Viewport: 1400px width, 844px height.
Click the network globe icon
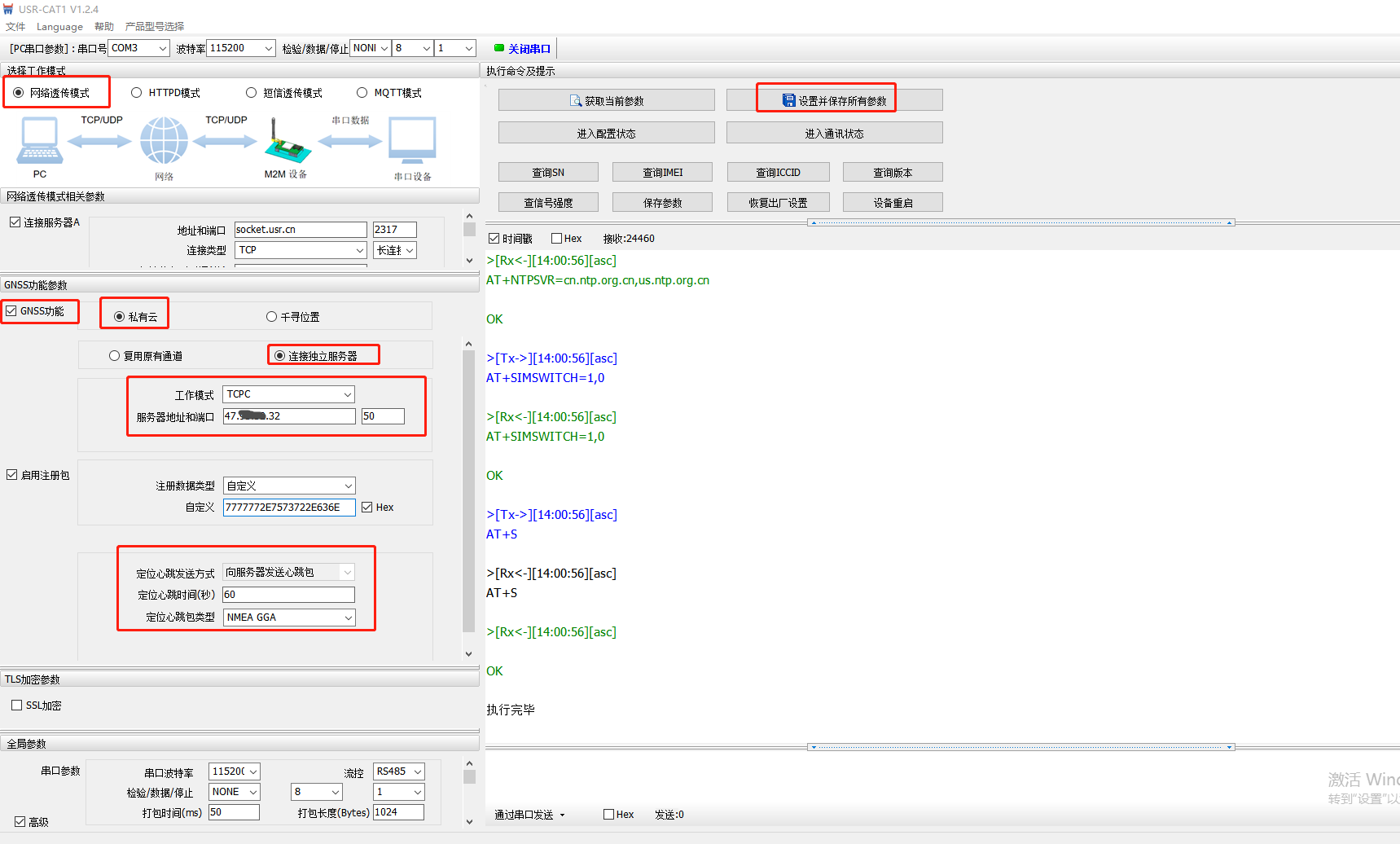click(164, 141)
